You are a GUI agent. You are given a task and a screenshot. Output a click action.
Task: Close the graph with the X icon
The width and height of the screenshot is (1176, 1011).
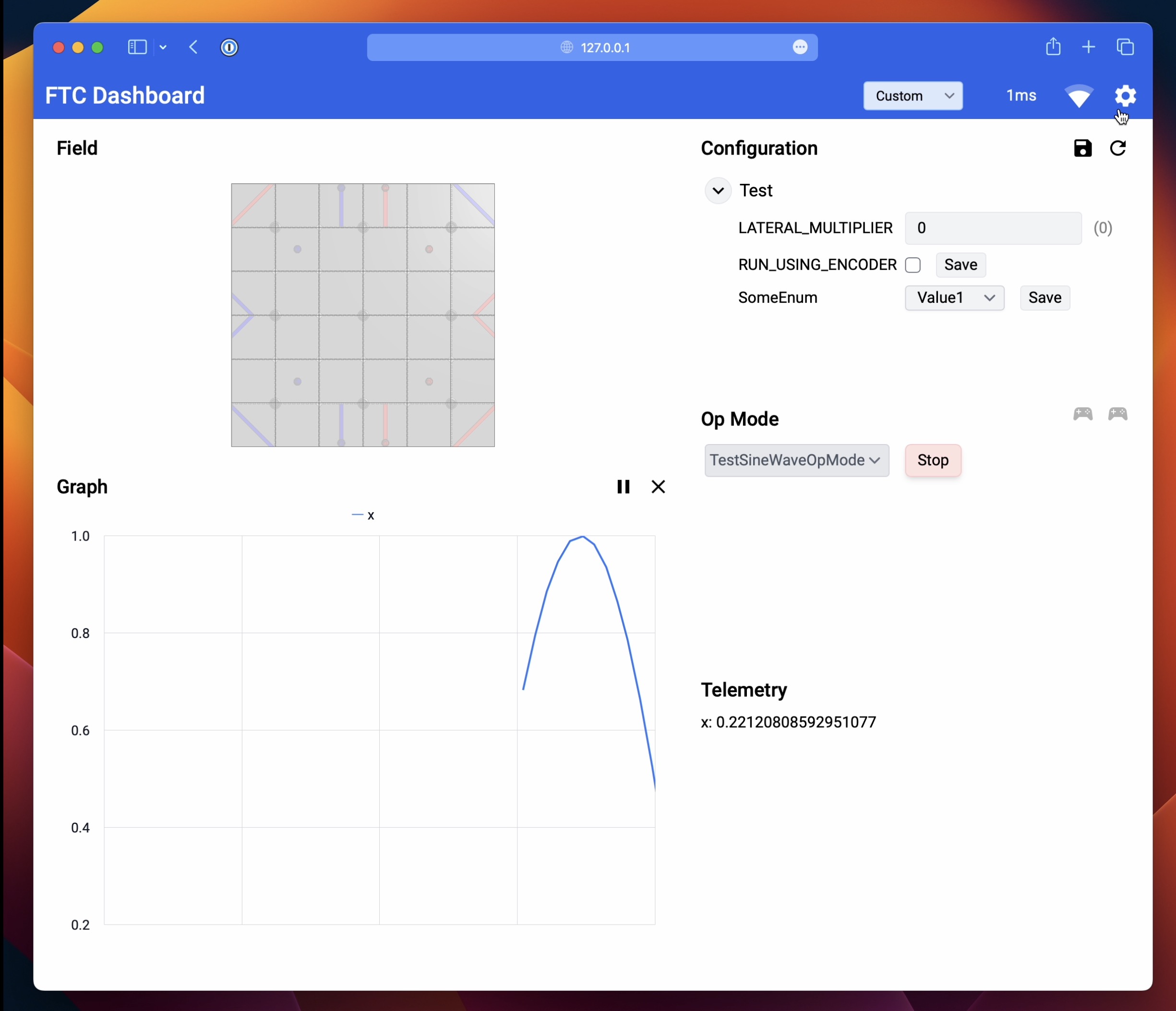coord(658,486)
